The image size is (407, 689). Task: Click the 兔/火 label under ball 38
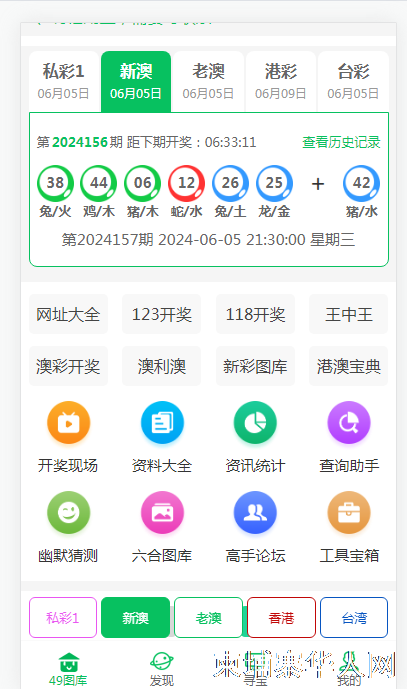pyautogui.click(x=55, y=212)
